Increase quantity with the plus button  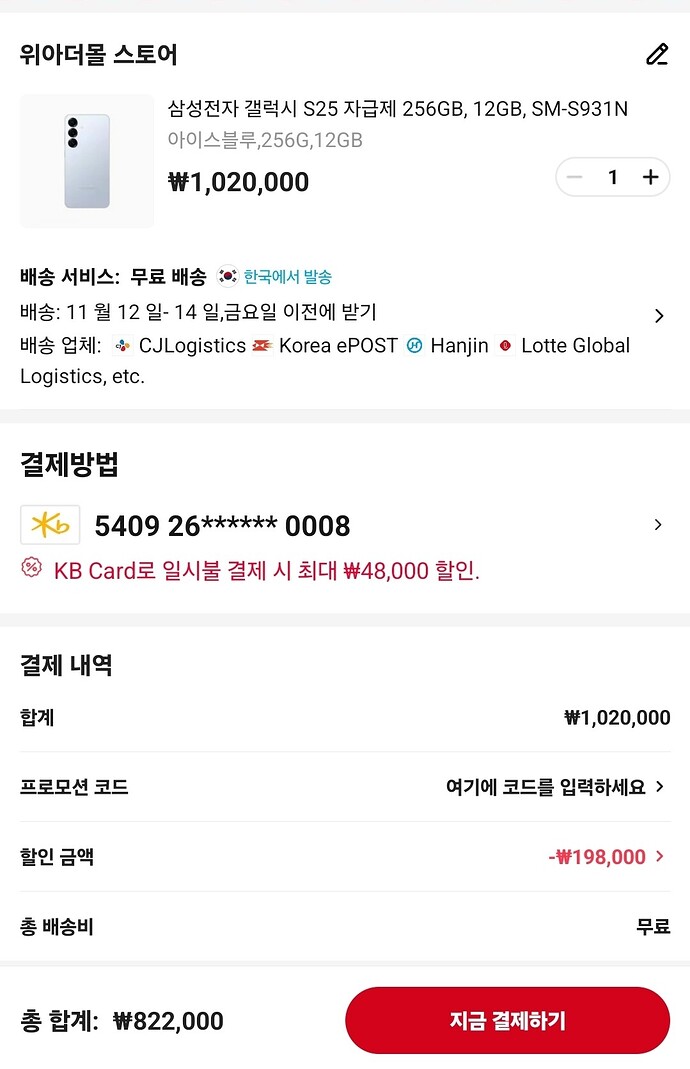(650, 177)
